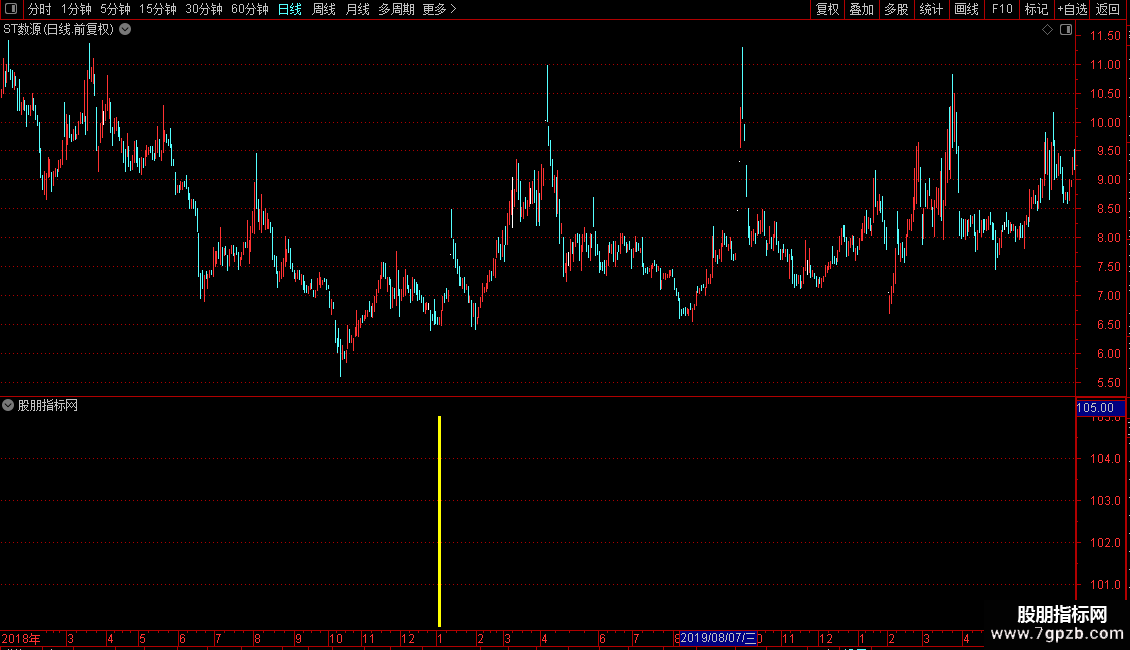
Task: Select the 1分钟 period tab
Action: coord(76,9)
